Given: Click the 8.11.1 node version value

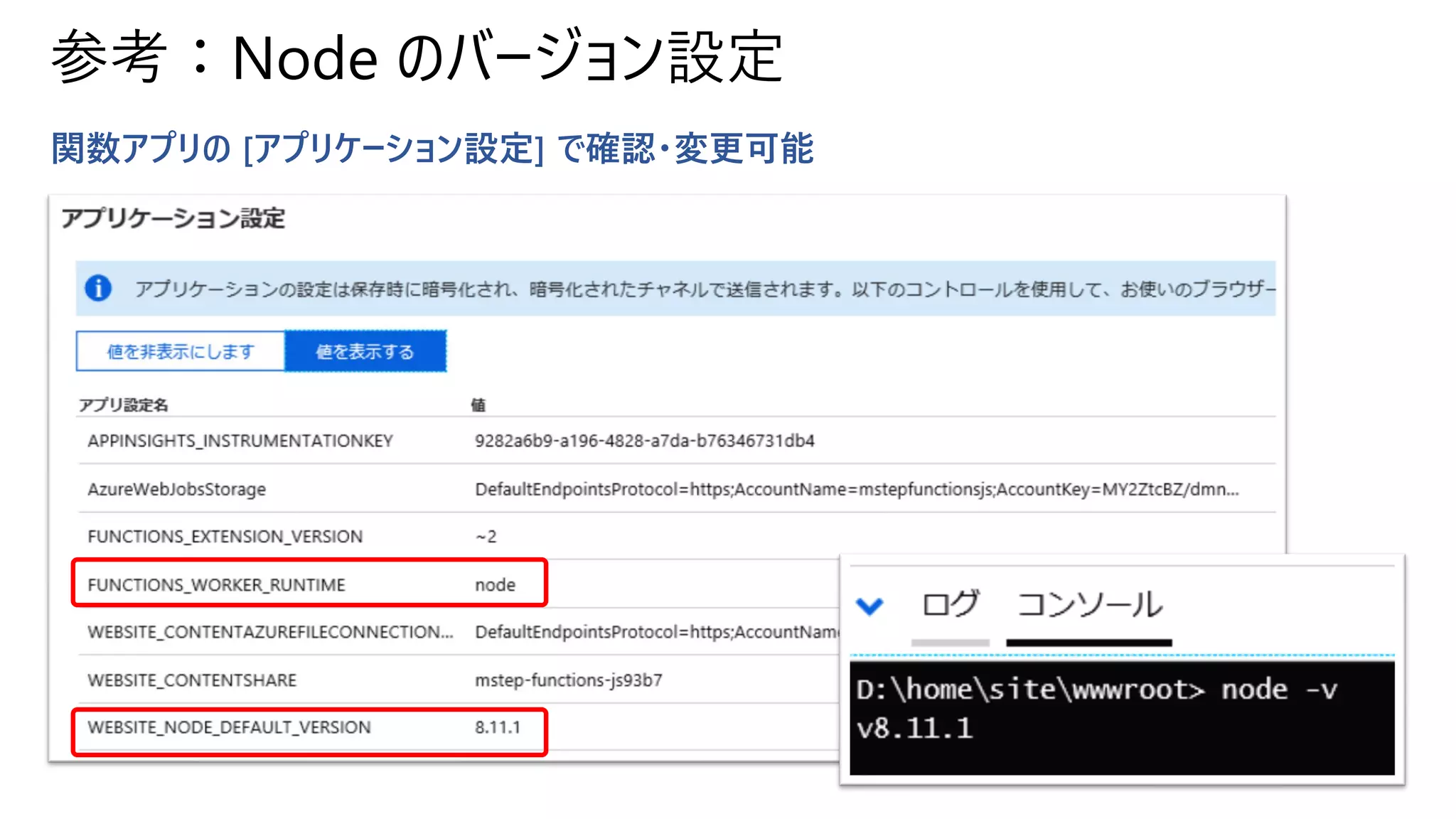Looking at the screenshot, I should pyautogui.click(x=498, y=727).
